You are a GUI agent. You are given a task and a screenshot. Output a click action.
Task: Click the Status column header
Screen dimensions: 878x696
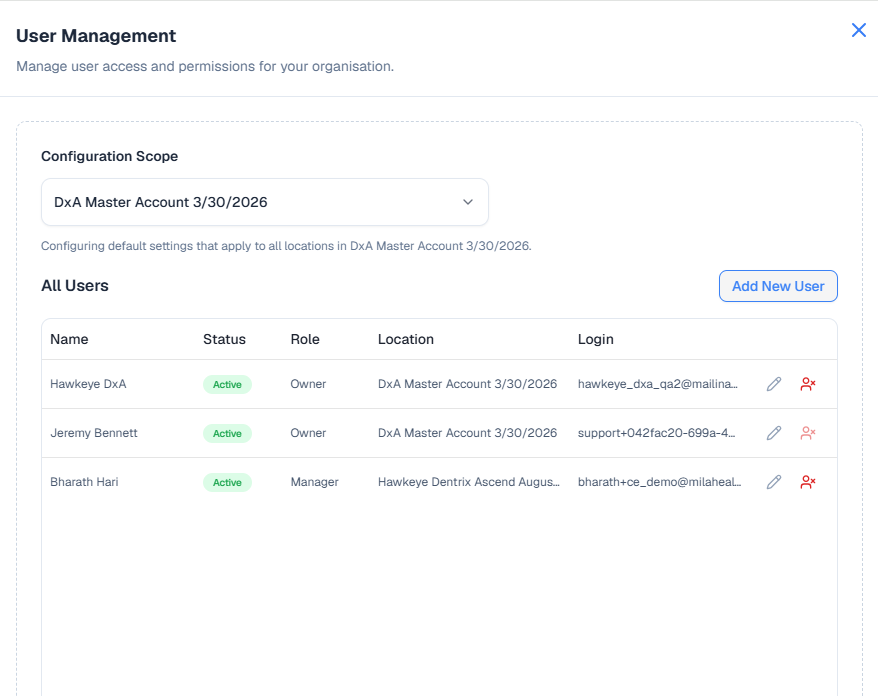tap(224, 339)
